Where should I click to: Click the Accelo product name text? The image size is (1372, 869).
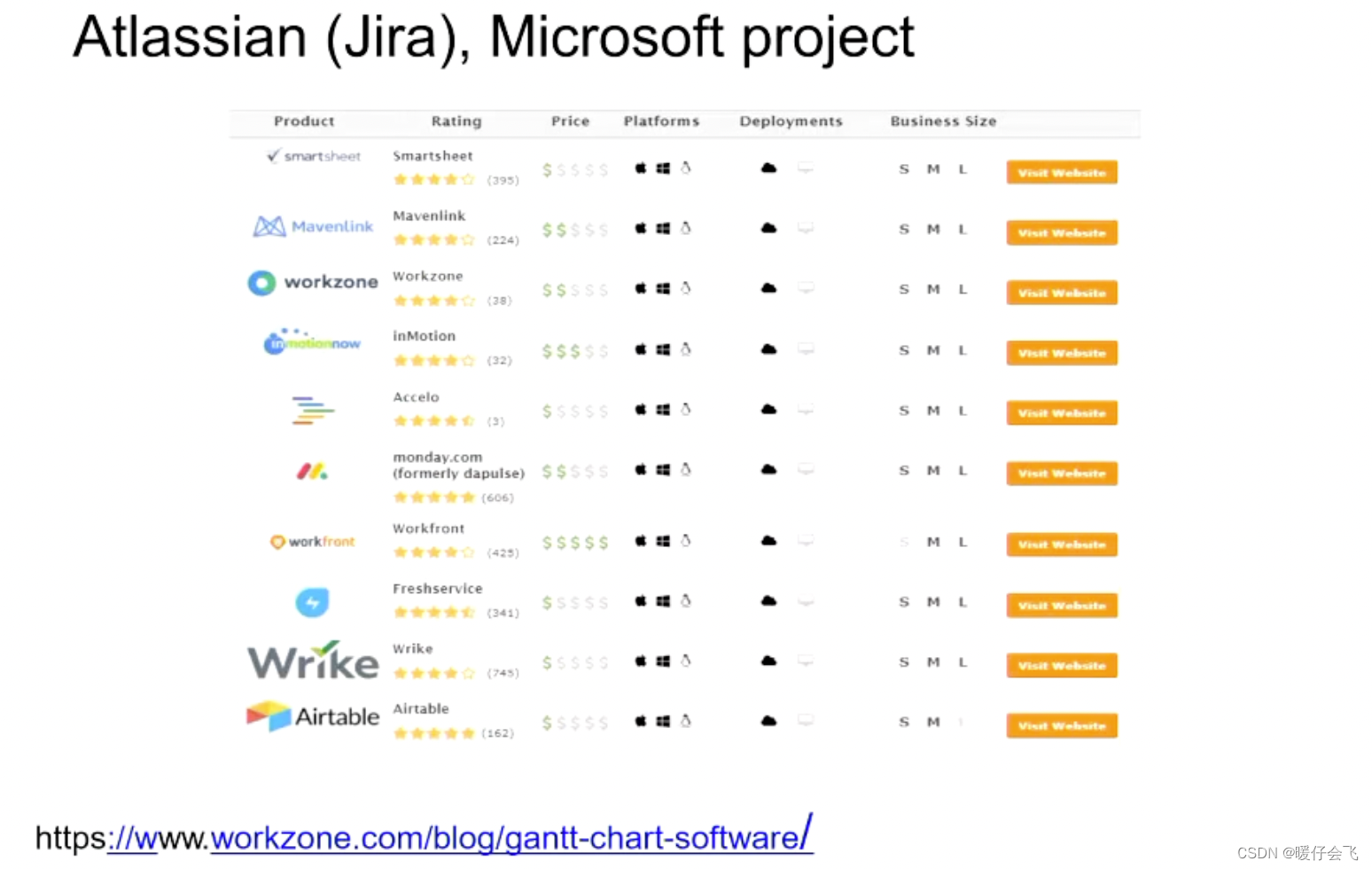(x=417, y=397)
